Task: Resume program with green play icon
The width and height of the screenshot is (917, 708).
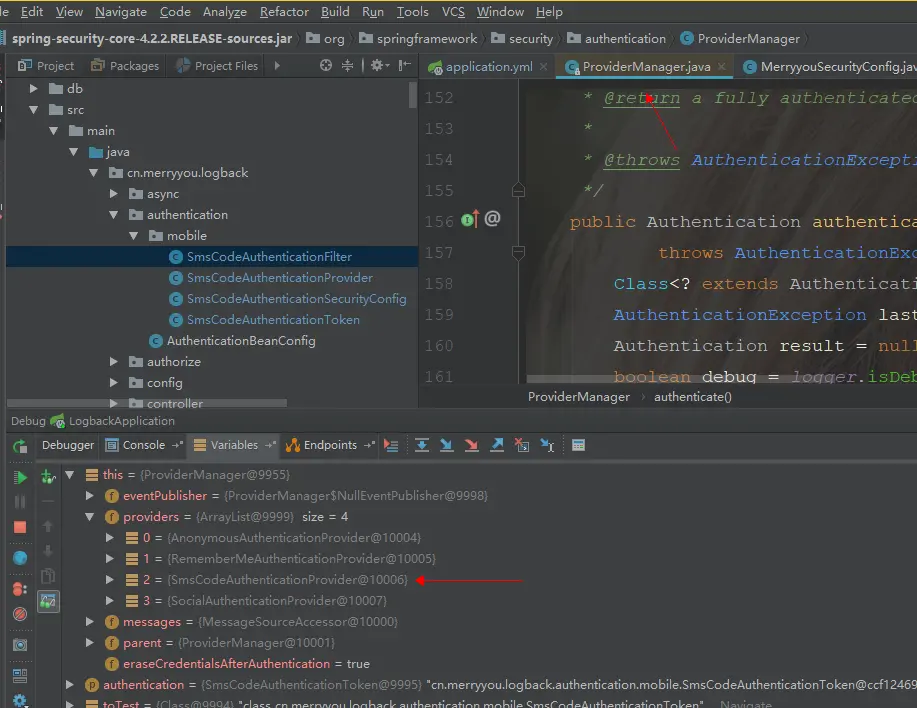Action: [x=20, y=477]
